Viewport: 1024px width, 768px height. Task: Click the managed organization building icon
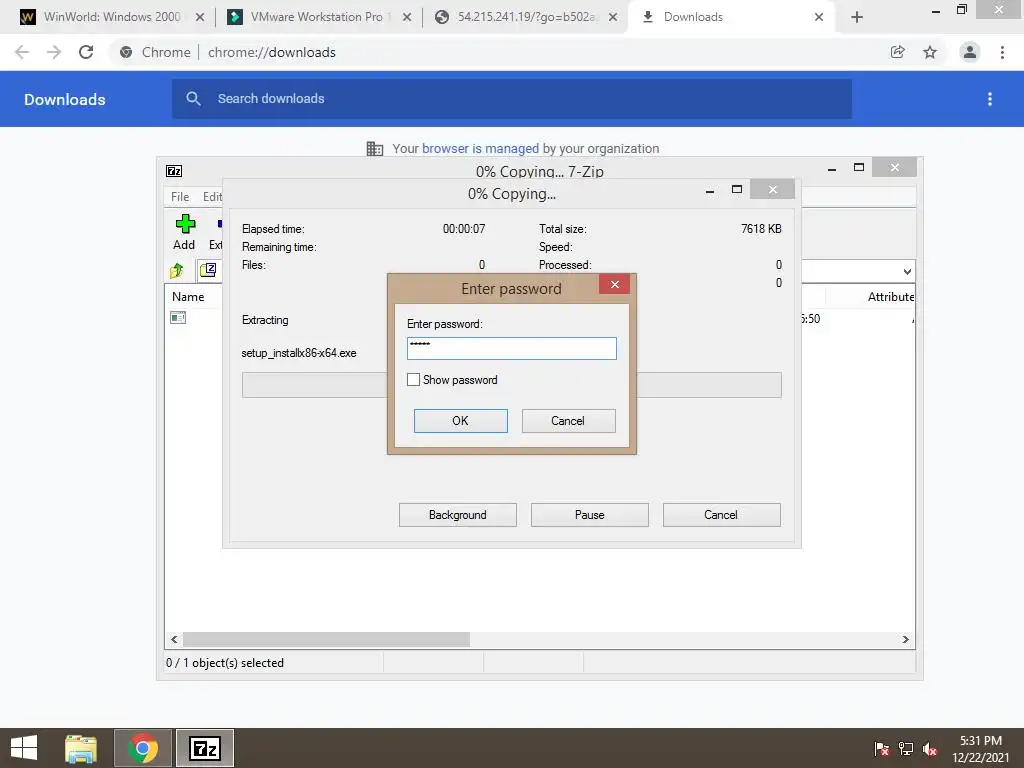(375, 148)
